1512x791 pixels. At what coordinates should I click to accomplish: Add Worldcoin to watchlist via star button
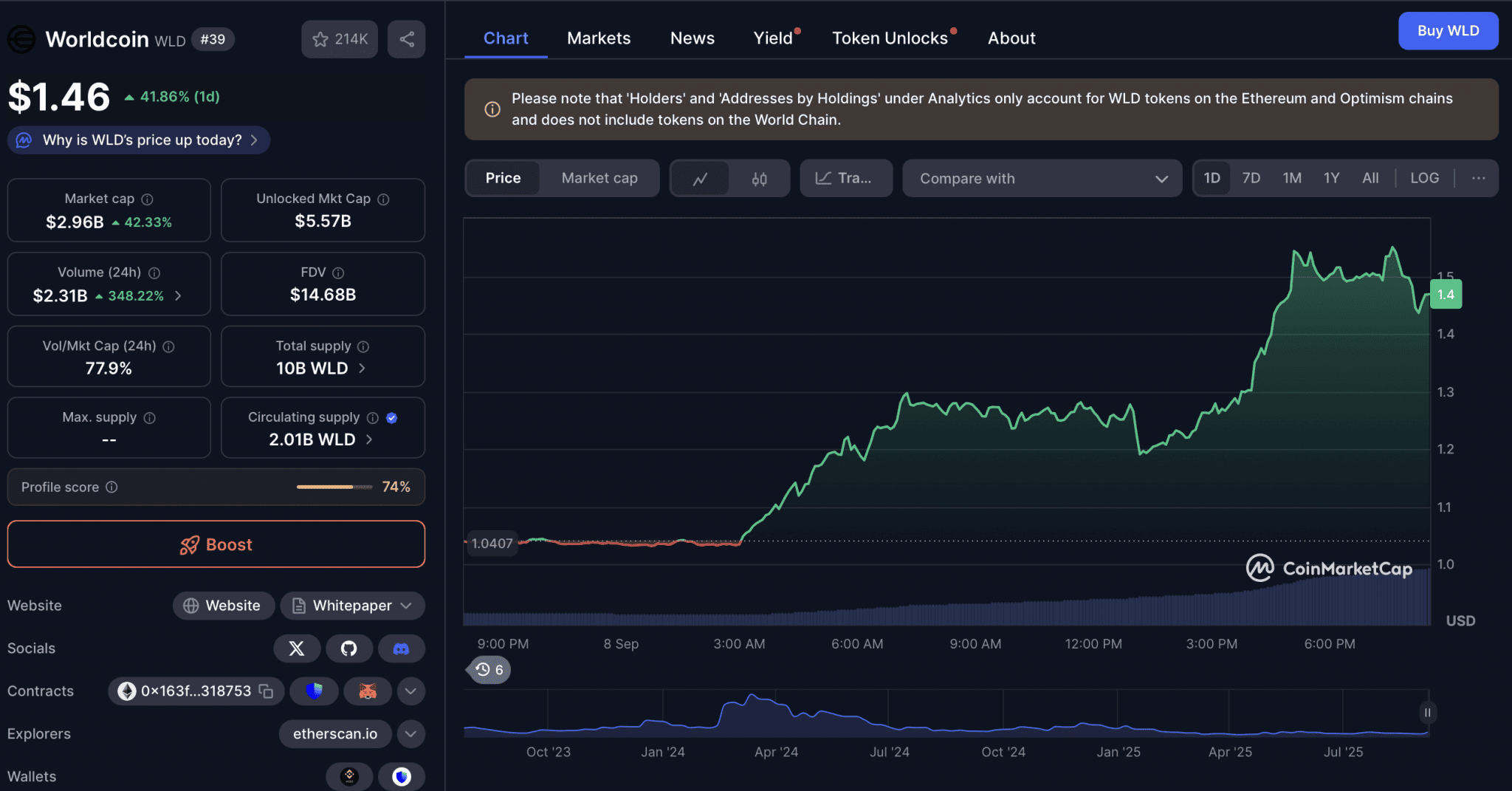click(x=339, y=39)
